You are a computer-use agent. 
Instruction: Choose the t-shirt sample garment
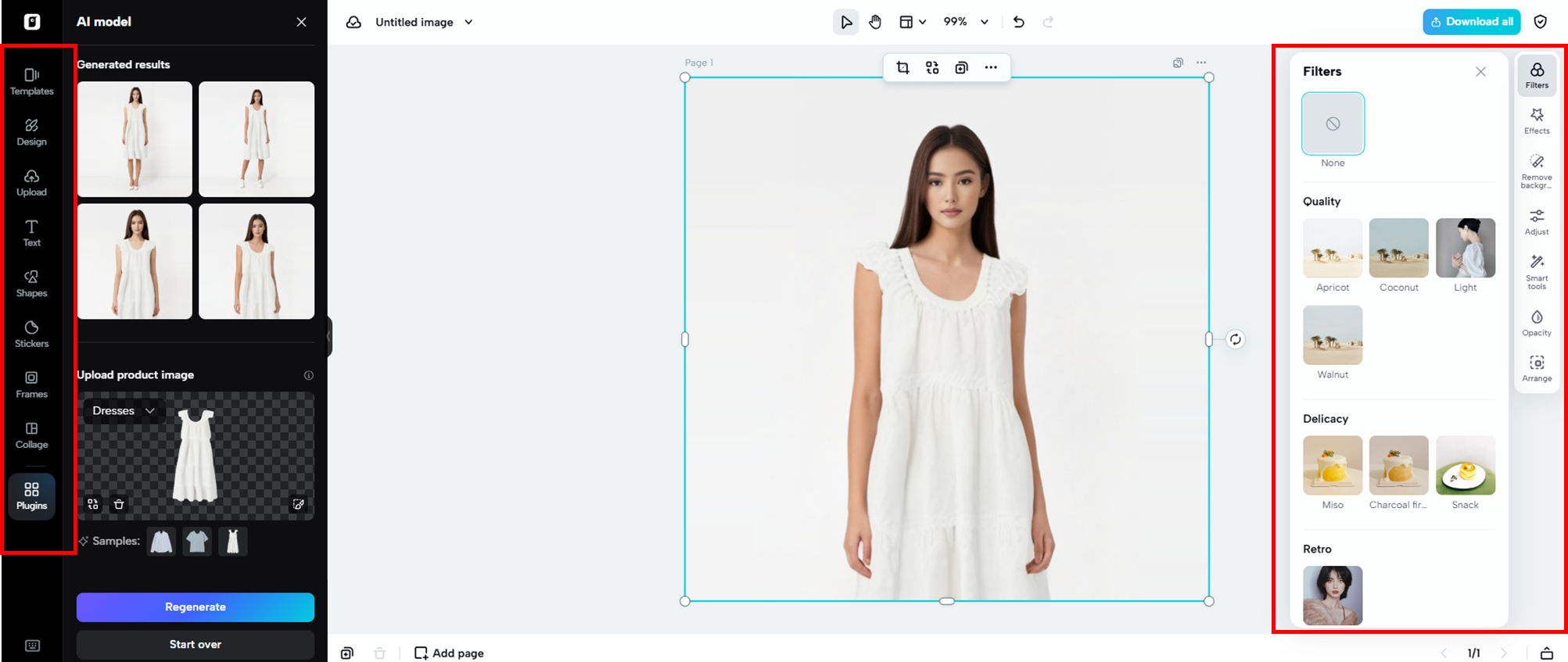click(x=197, y=541)
